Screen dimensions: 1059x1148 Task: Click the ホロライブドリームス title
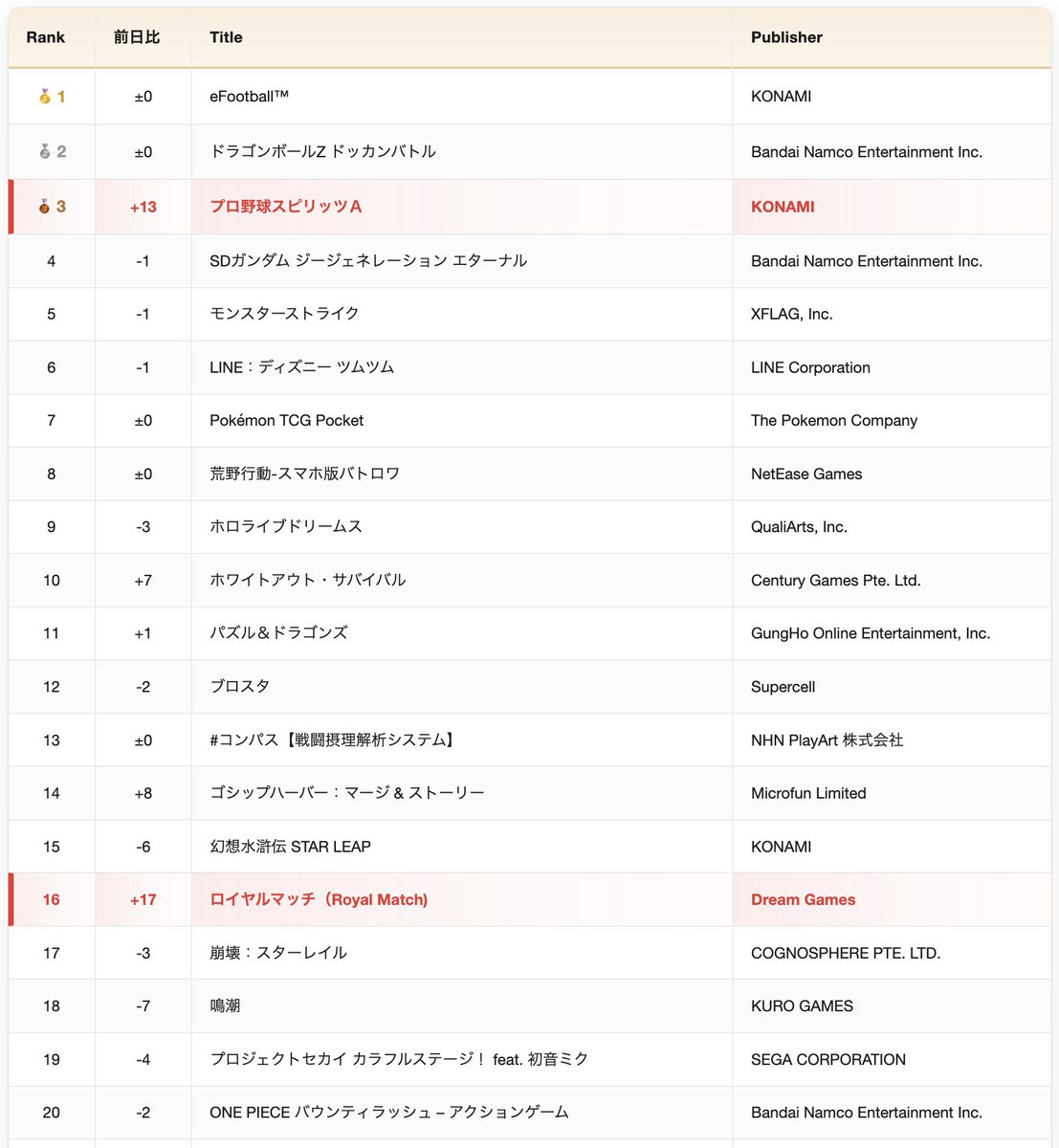tap(286, 527)
